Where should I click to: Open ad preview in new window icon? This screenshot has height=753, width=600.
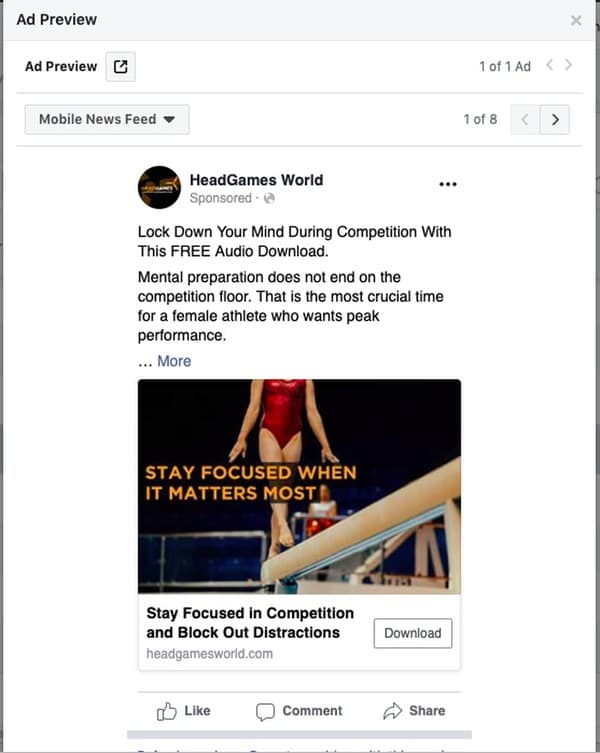tap(120, 67)
